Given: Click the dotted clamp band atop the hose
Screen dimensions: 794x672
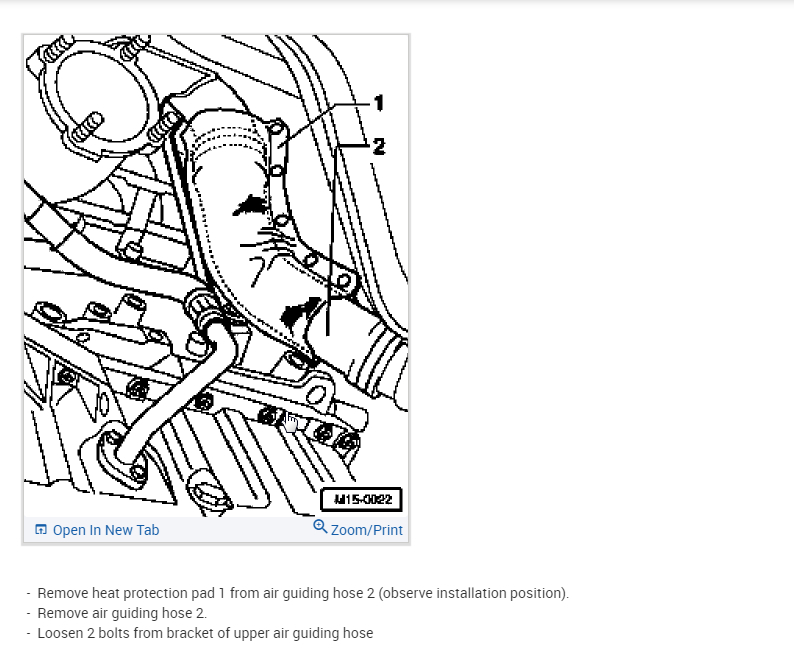Looking at the screenshot, I should click(x=228, y=139).
